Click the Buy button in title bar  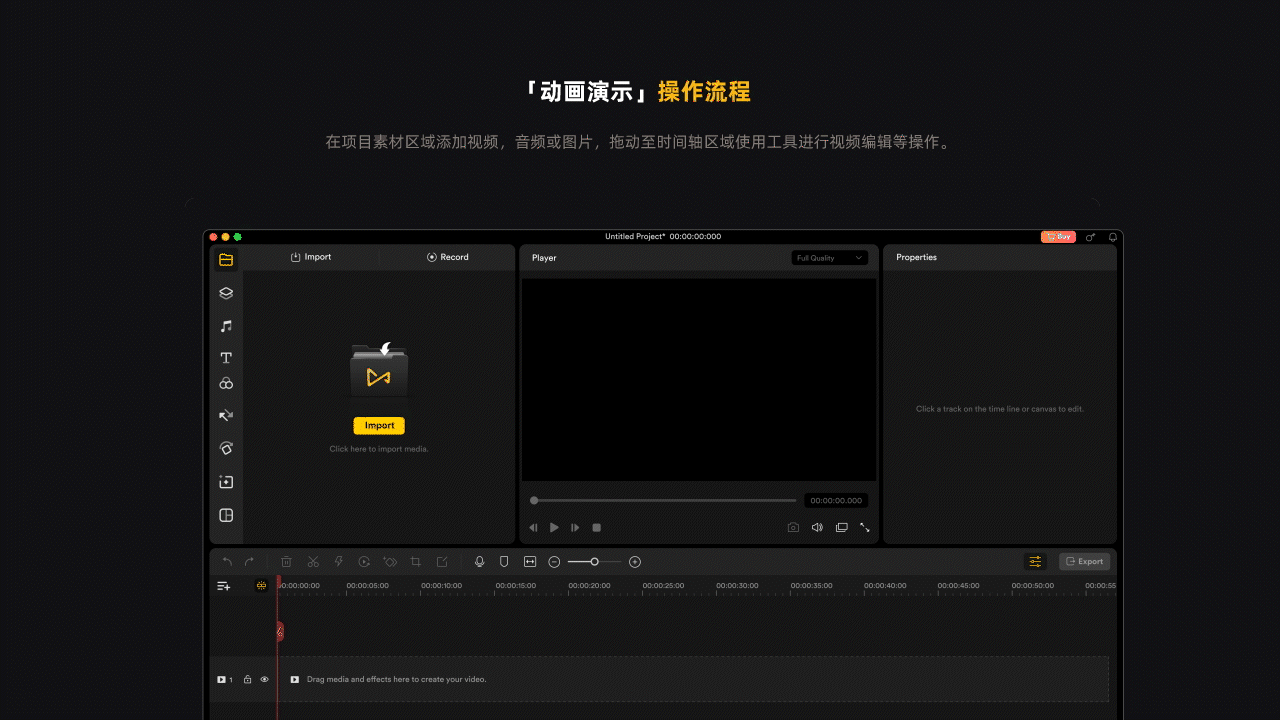[1058, 237]
